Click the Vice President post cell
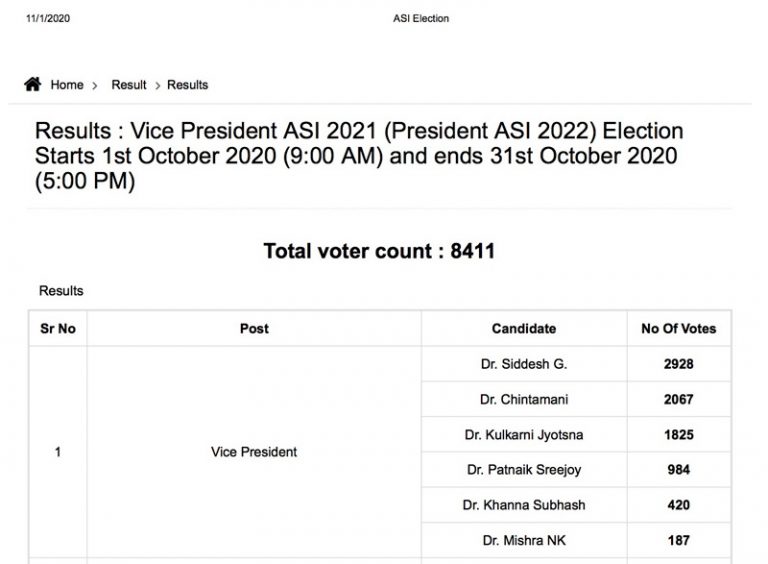The image size is (768, 564). coord(254,452)
